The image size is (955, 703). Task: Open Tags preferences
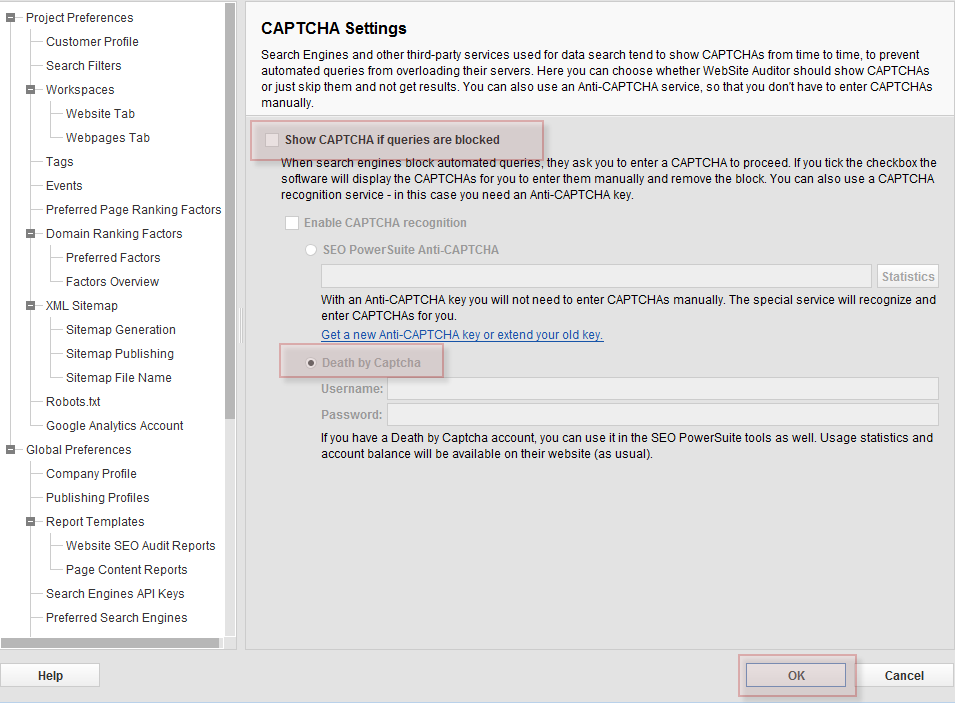point(59,161)
